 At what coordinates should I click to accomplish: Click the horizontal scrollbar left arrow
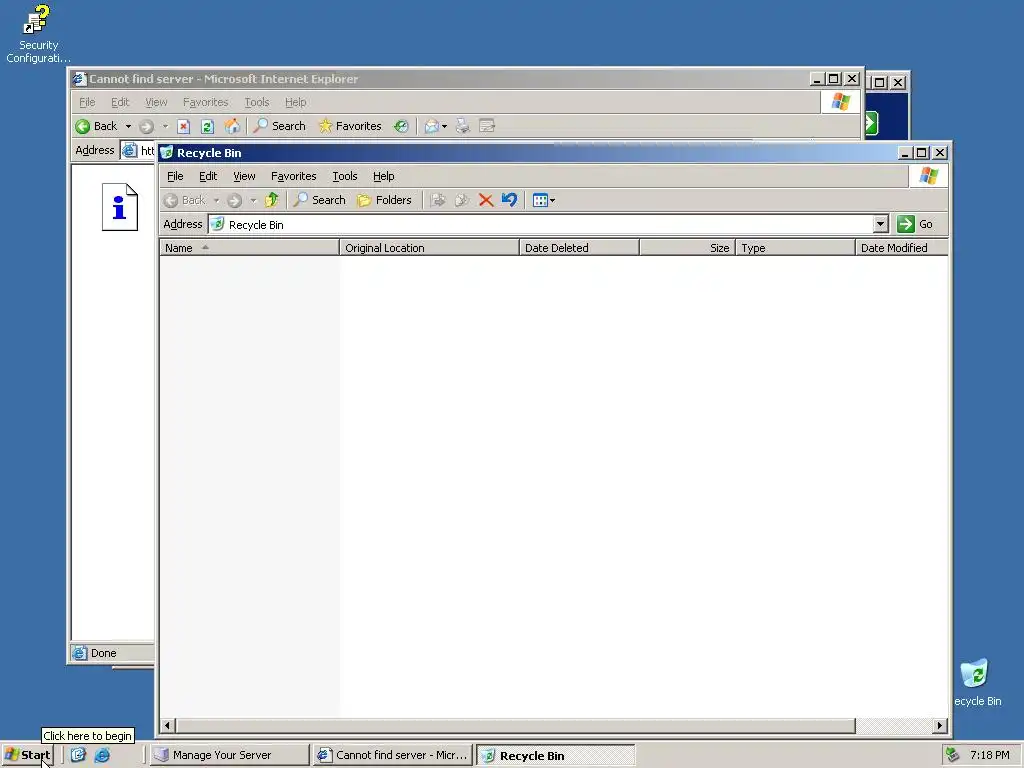click(167, 726)
